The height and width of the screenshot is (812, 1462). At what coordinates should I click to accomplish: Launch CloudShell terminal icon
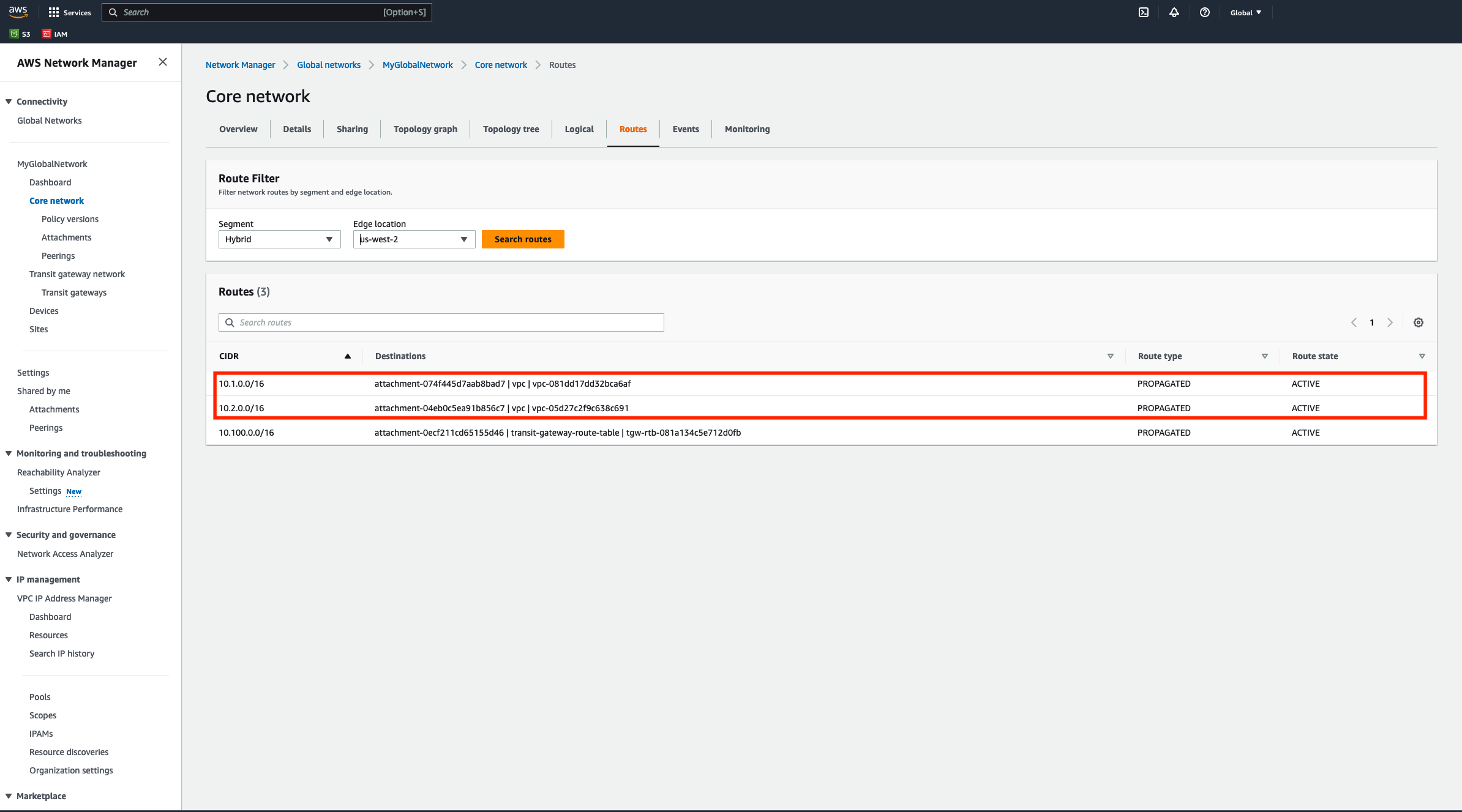point(1143,12)
